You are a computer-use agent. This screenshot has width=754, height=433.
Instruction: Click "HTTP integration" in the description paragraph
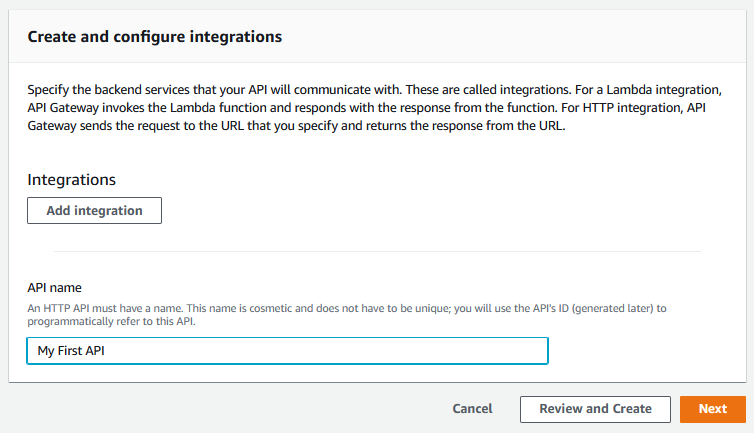(x=633, y=108)
